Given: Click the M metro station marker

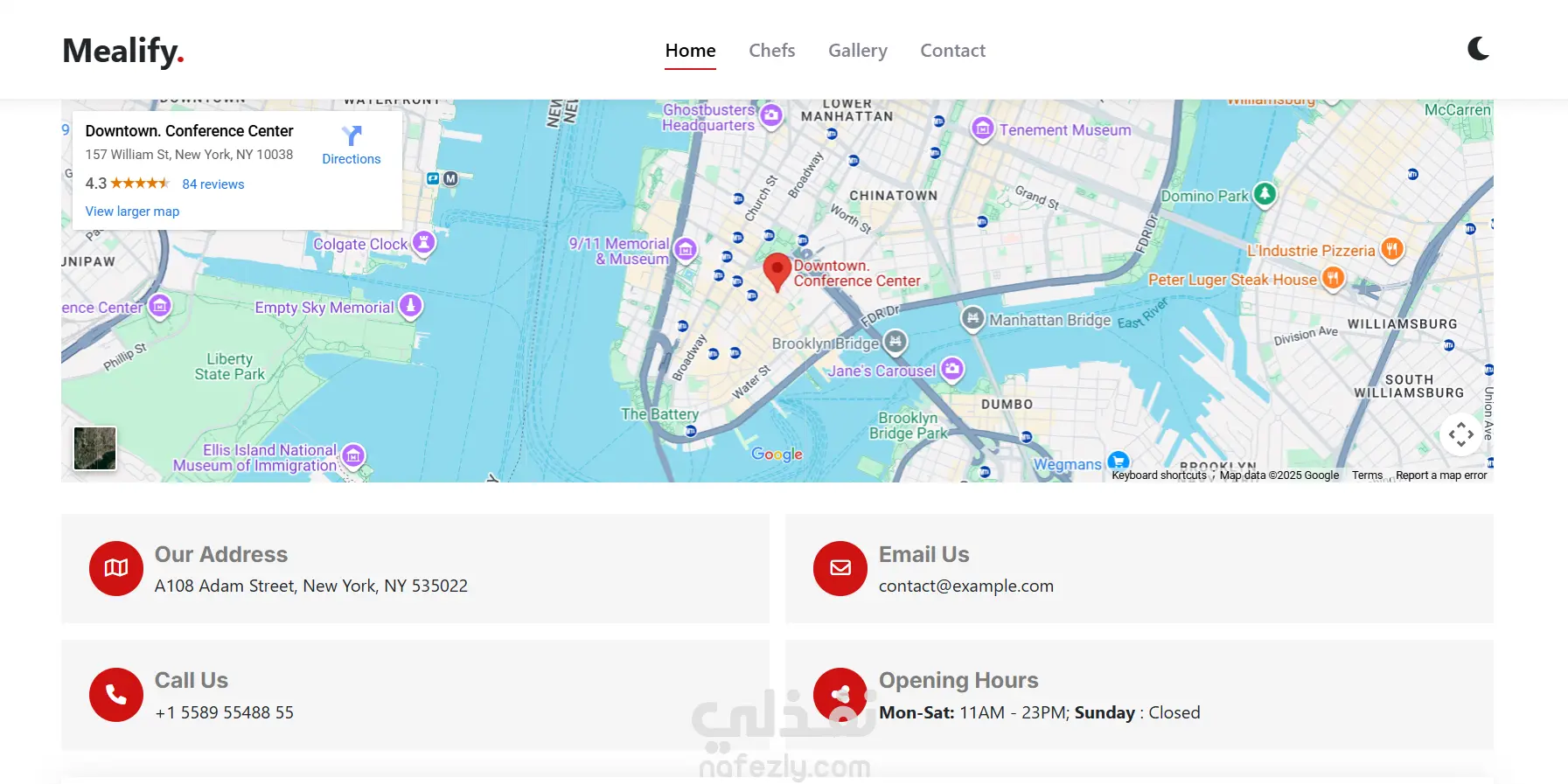Looking at the screenshot, I should (x=450, y=178).
